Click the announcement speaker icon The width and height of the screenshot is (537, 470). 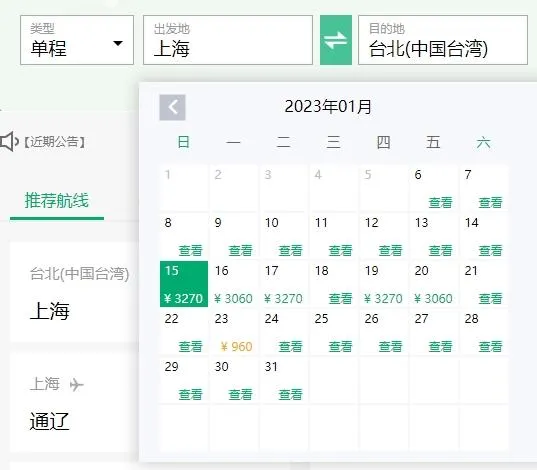pos(9,141)
